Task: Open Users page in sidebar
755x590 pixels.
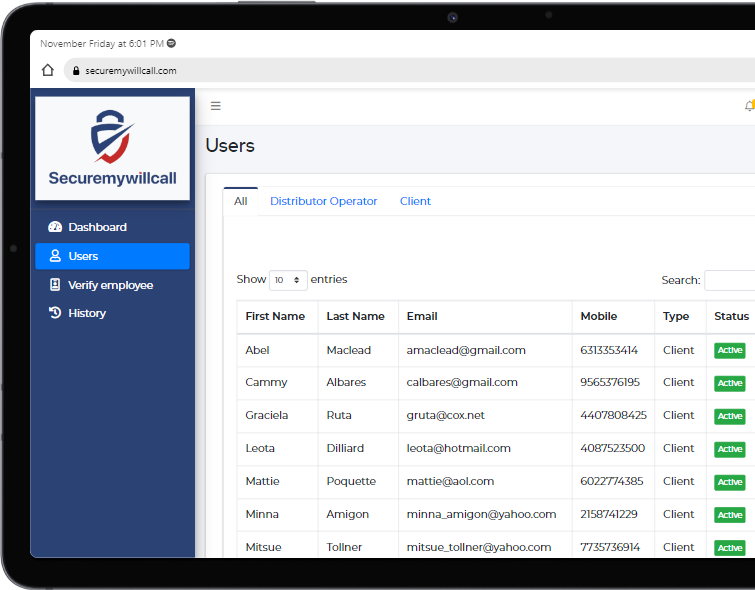Action: (x=112, y=256)
